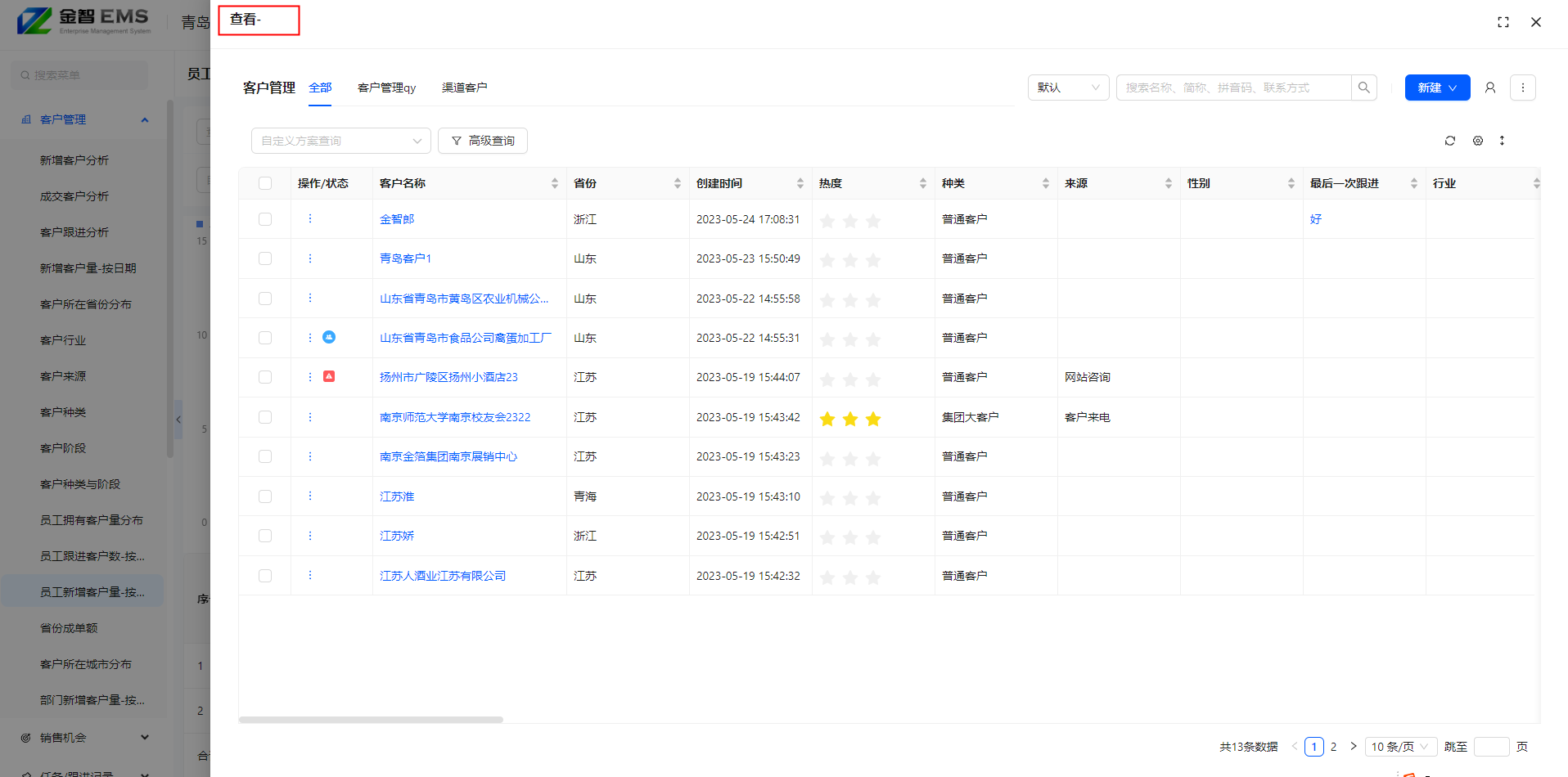Sort by 最后一次跟进 column
Image resolution: width=1568 pixels, height=777 pixels.
click(1414, 183)
